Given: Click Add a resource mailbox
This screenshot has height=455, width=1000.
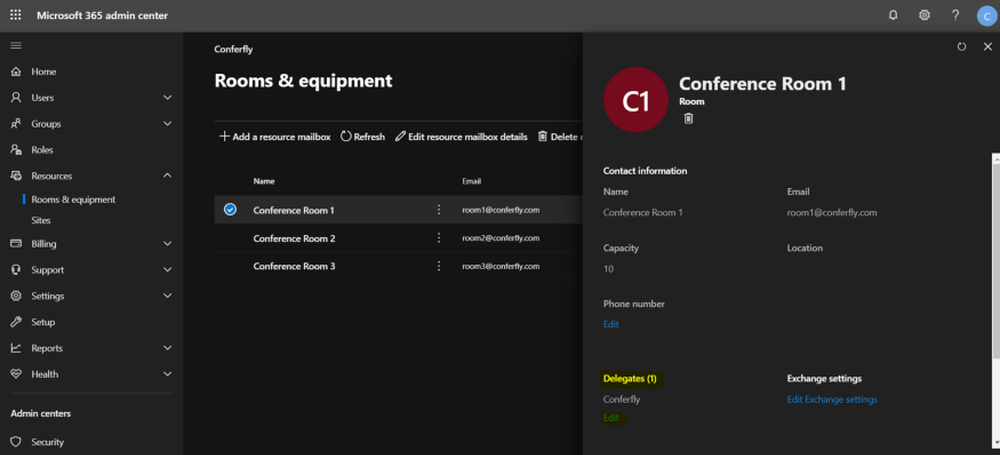Looking at the screenshot, I should click(275, 137).
